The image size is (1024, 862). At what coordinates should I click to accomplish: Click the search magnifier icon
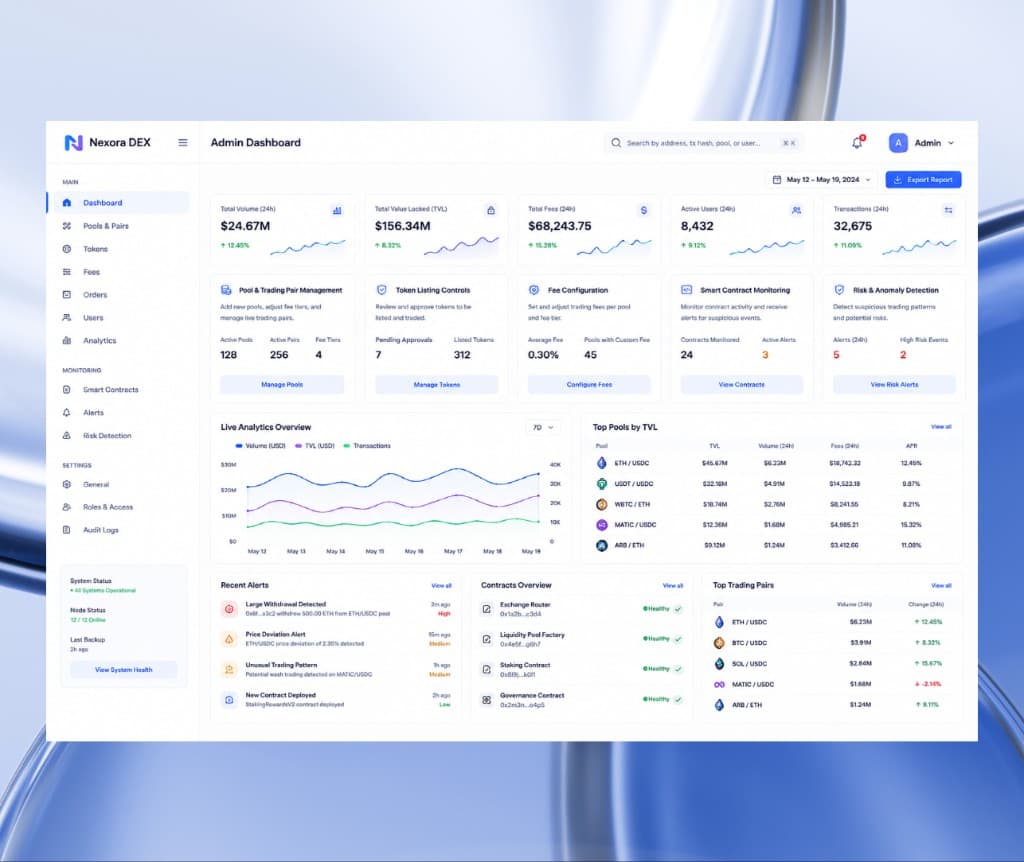click(616, 142)
